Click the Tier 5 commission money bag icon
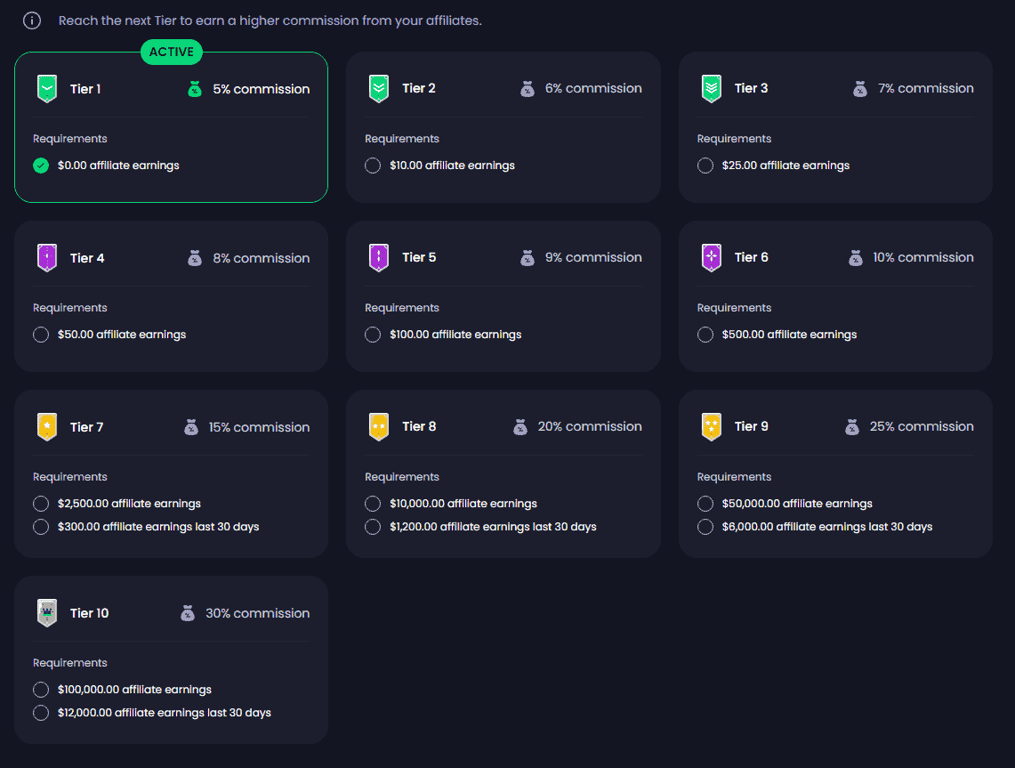1015x768 pixels. pyautogui.click(x=527, y=258)
